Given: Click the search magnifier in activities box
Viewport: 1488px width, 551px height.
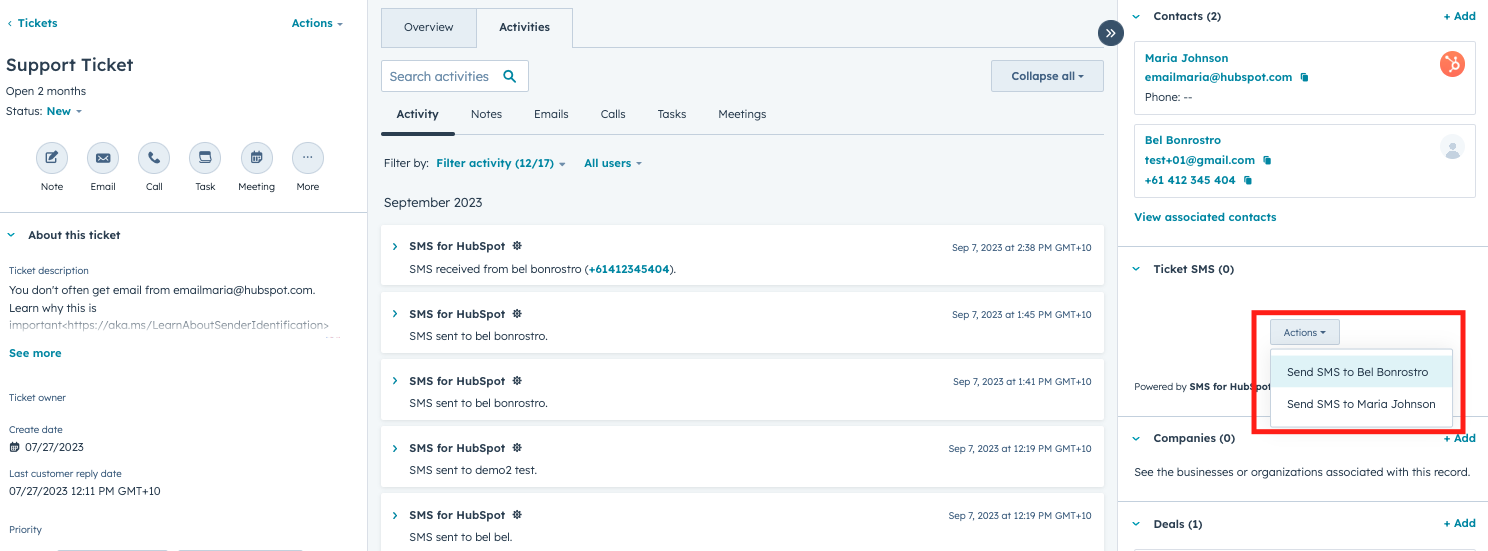Looking at the screenshot, I should 510,76.
